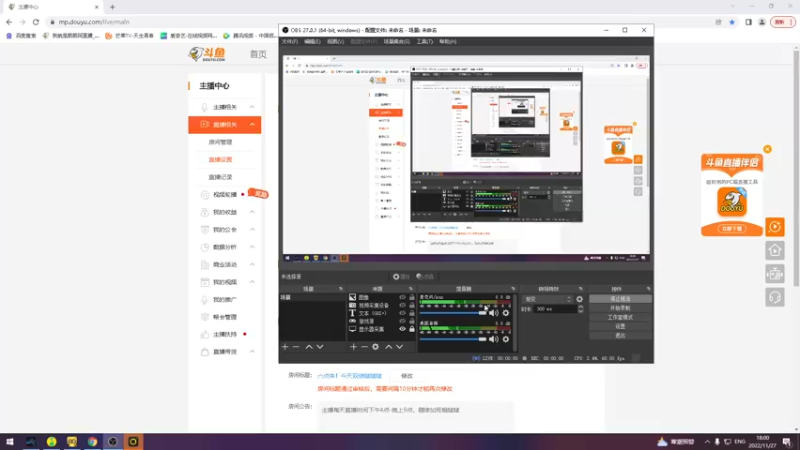This screenshot has height=450, width=800.
Task: Click Stop Streaming button in OBS controls
Action: coord(620,299)
